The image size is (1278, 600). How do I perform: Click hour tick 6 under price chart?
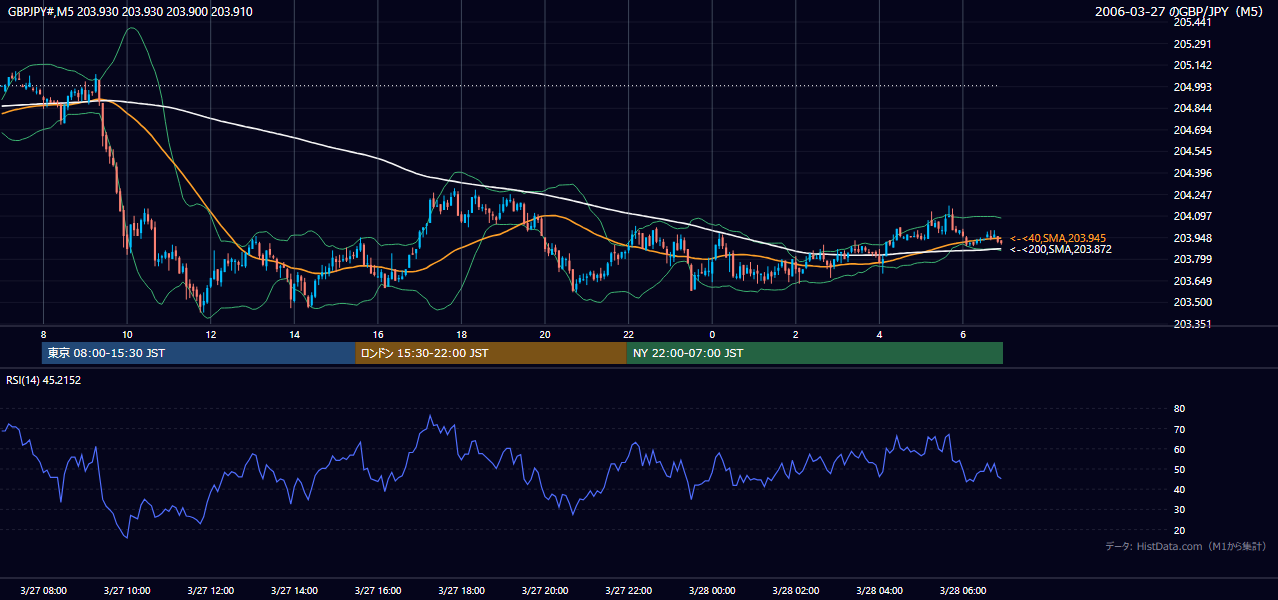point(963,333)
